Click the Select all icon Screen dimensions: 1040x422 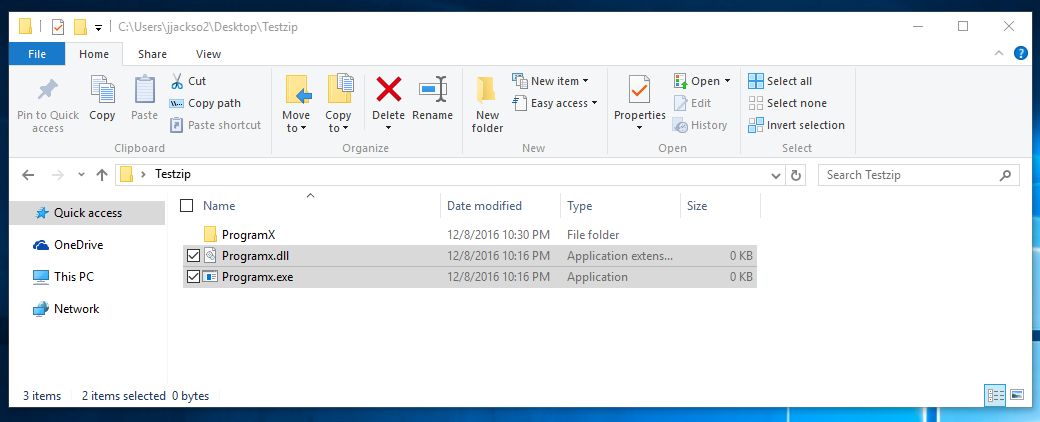coord(755,81)
